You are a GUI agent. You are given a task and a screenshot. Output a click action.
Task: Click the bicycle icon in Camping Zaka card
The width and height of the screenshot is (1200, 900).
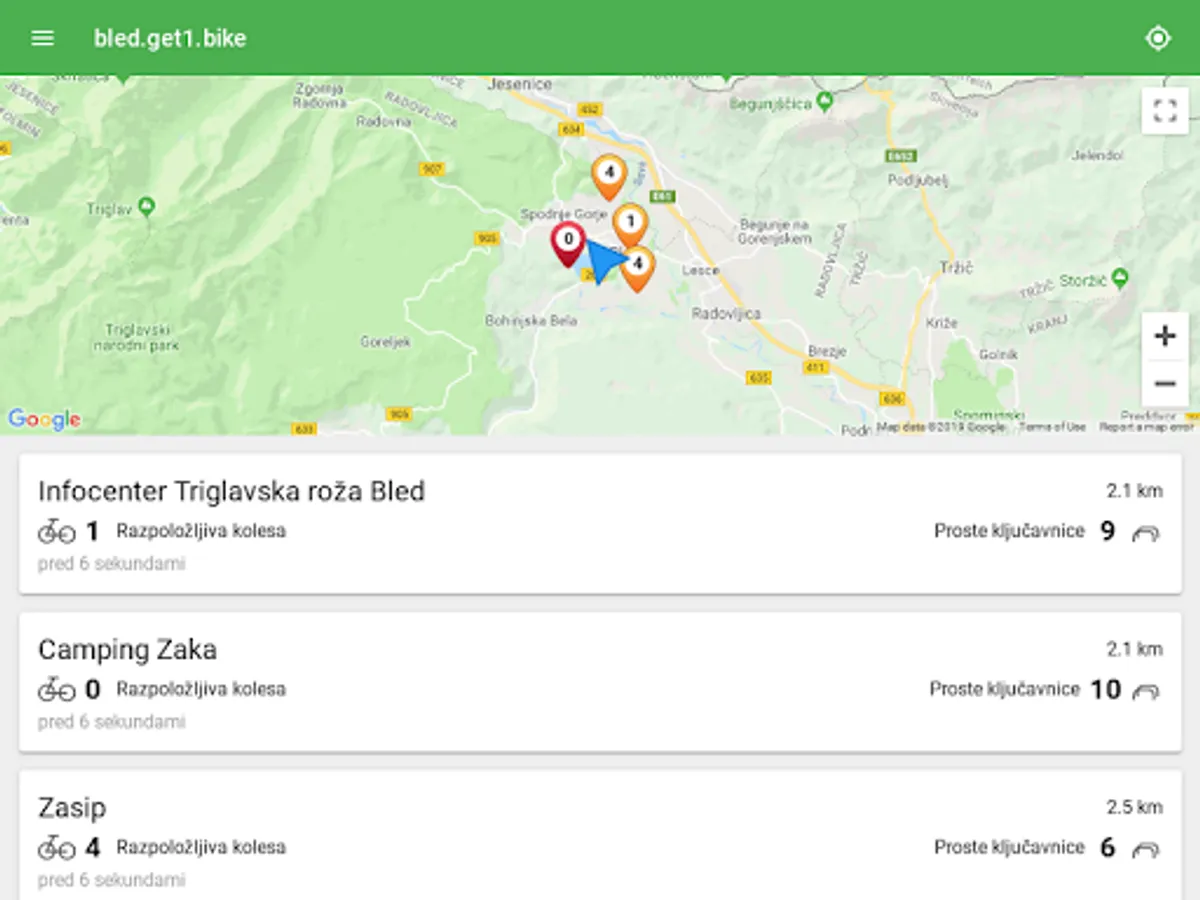(57, 689)
